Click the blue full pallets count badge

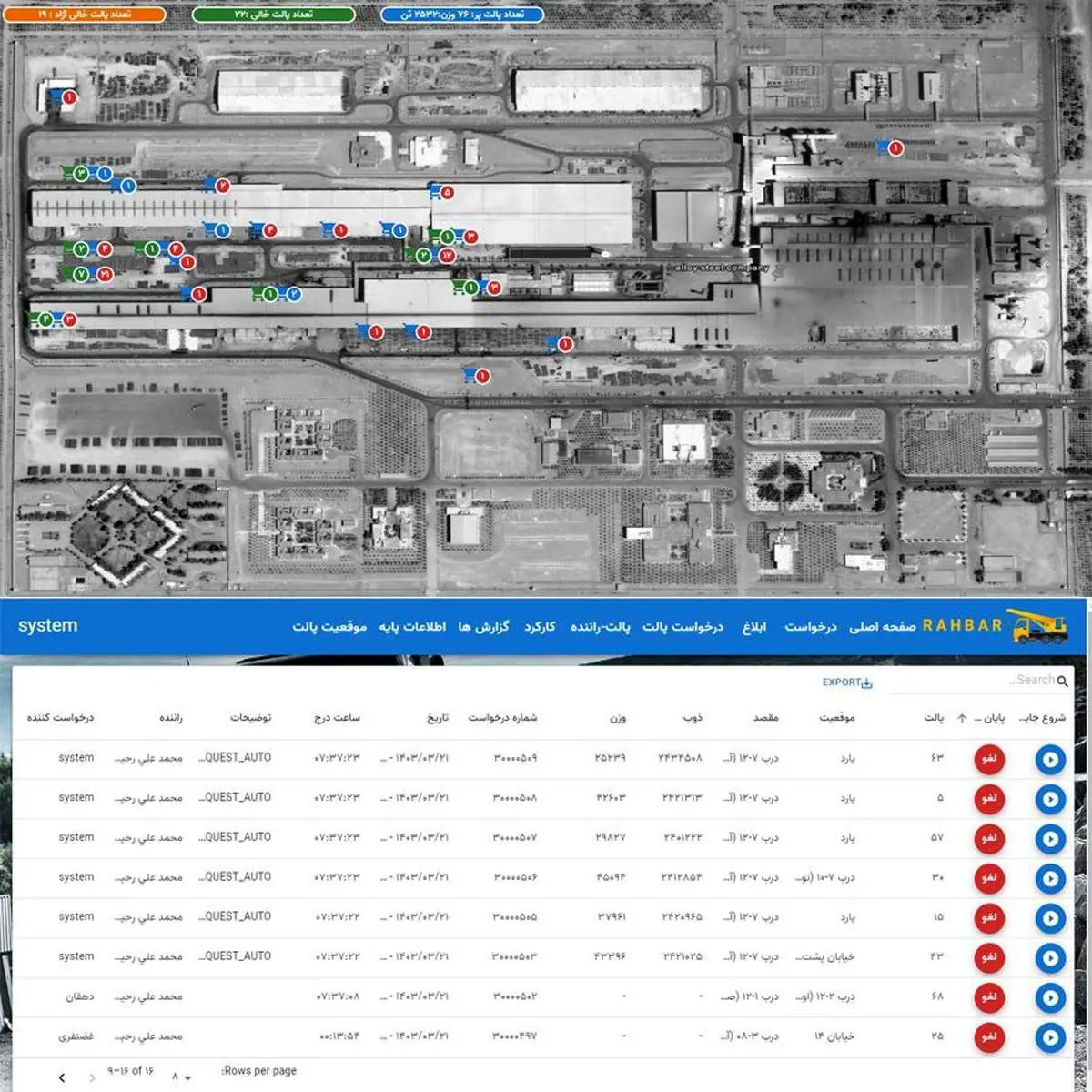[461, 15]
